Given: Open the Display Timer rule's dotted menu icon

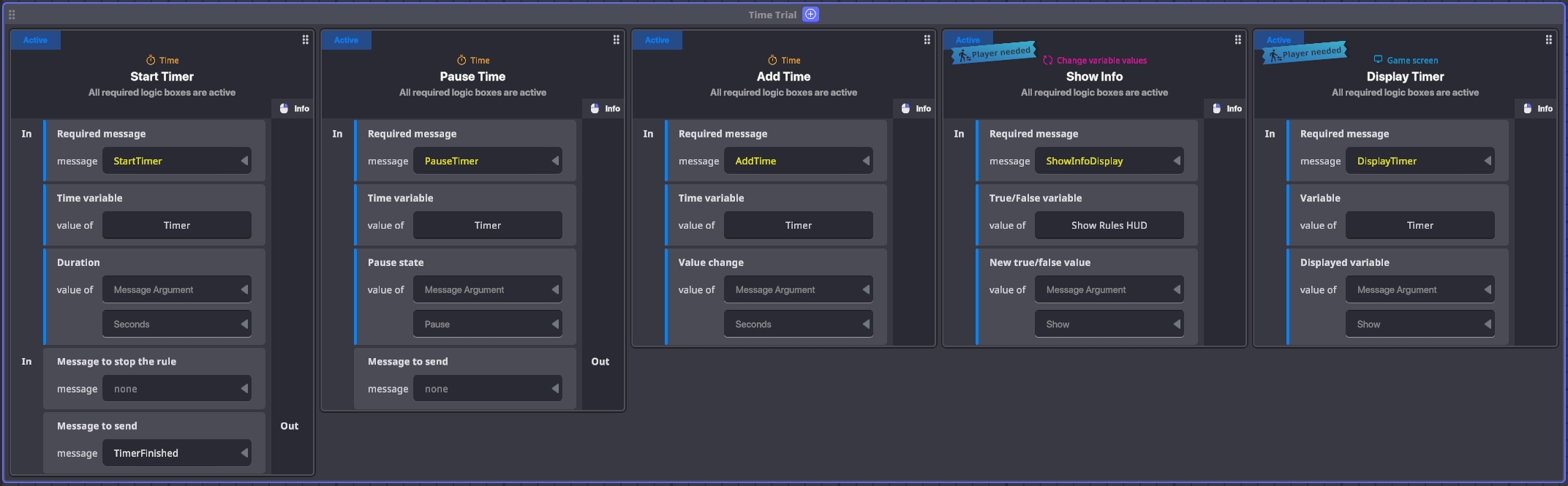Looking at the screenshot, I should pos(1548,40).
